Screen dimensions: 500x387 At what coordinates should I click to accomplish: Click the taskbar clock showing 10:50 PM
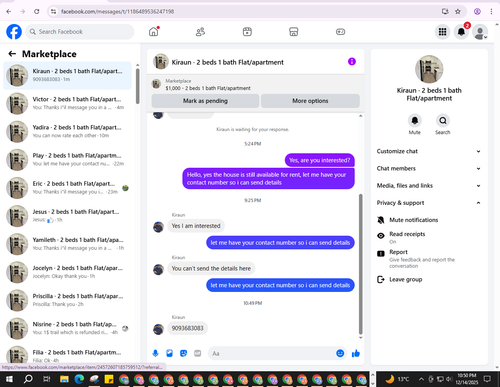tap(467, 379)
